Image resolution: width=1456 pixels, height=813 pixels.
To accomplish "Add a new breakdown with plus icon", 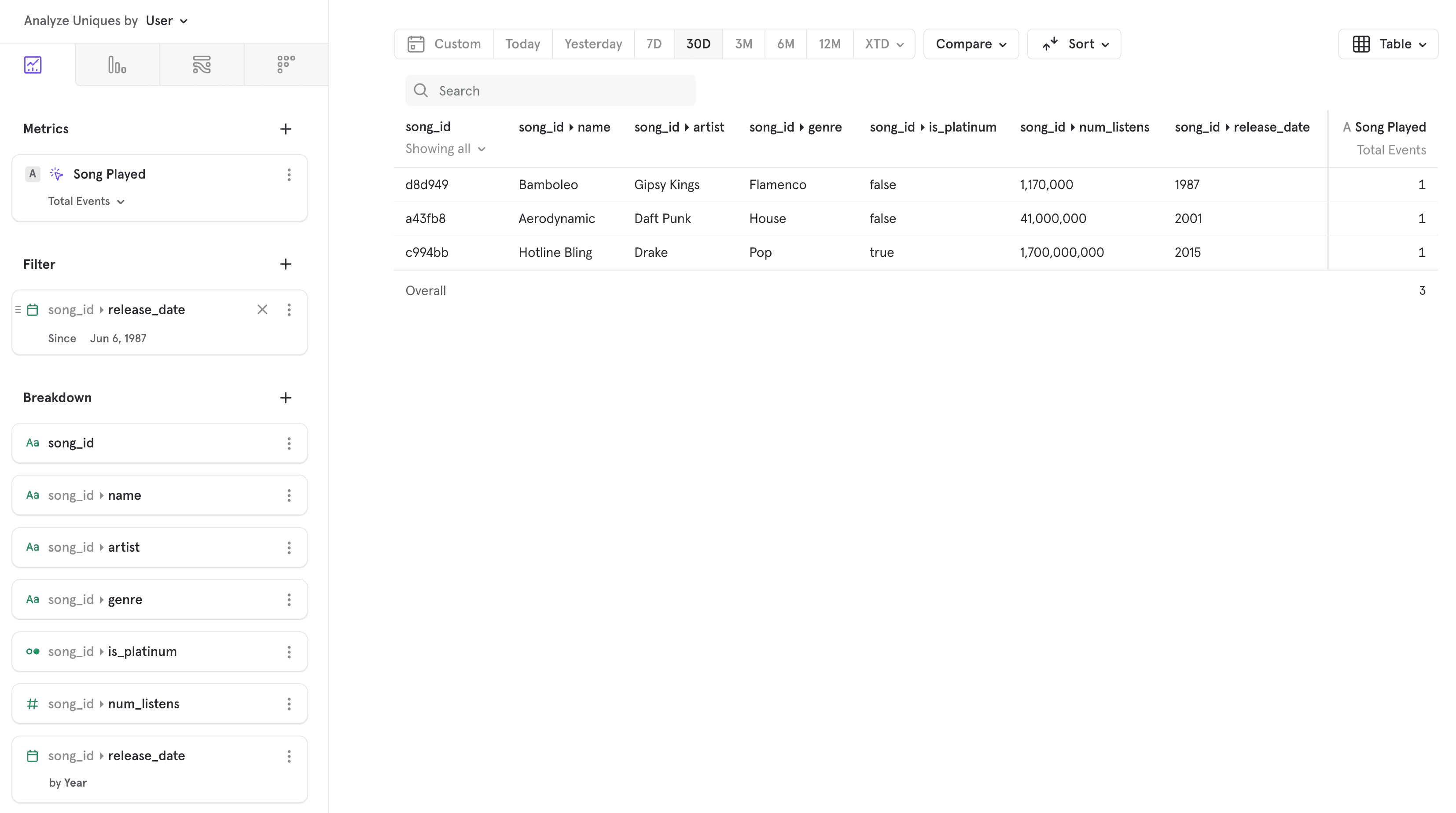I will click(286, 398).
